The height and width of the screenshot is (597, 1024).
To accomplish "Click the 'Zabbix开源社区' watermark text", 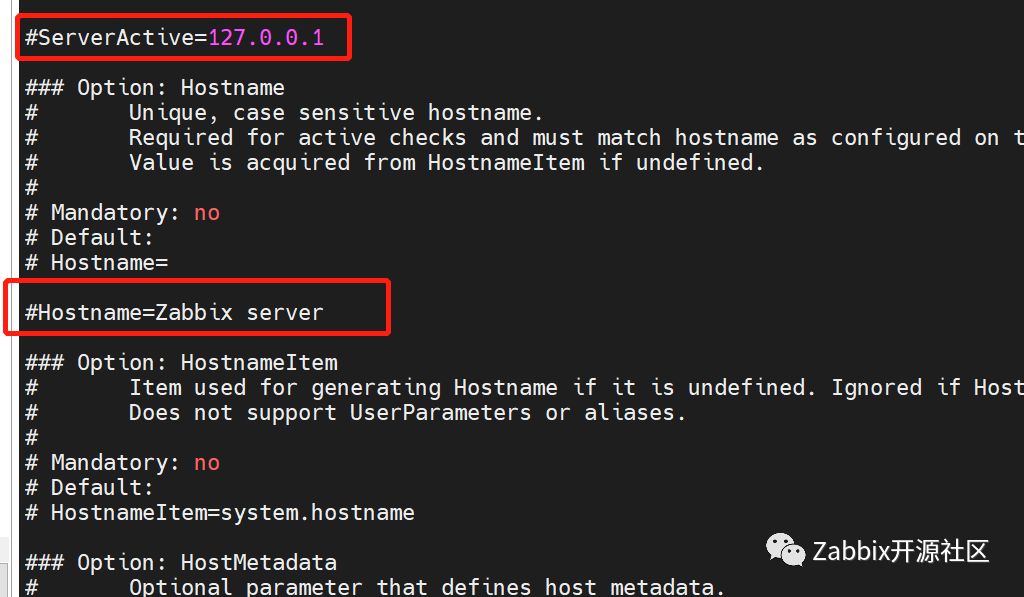I will coord(901,551).
